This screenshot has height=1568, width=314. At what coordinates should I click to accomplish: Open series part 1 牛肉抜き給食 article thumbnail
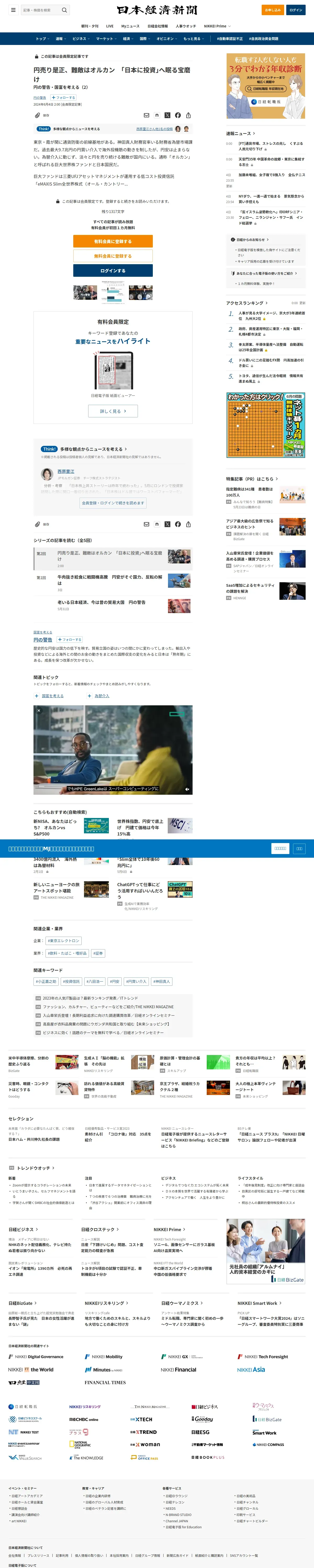point(179,581)
